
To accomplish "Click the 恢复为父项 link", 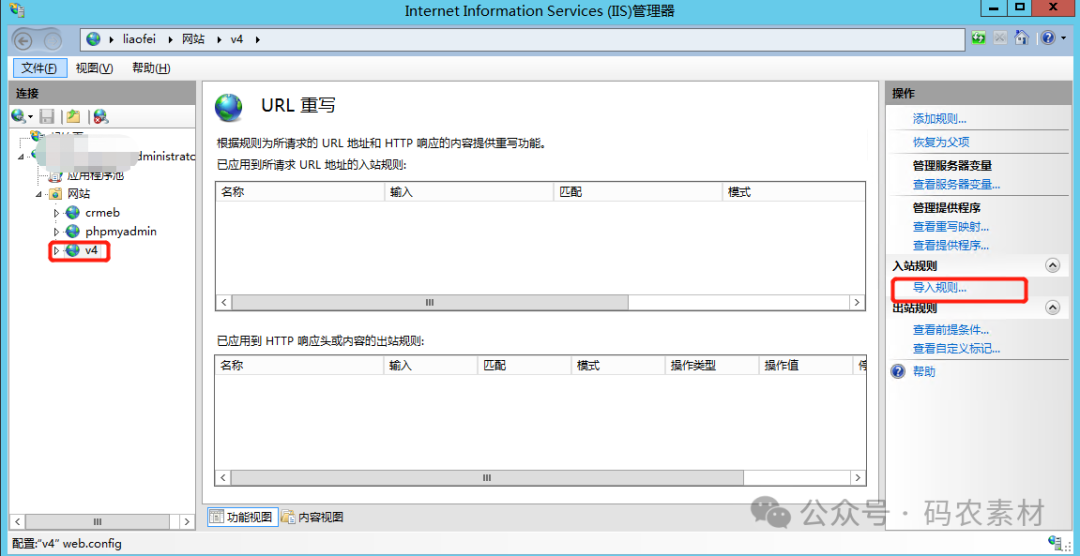I will click(x=941, y=142).
